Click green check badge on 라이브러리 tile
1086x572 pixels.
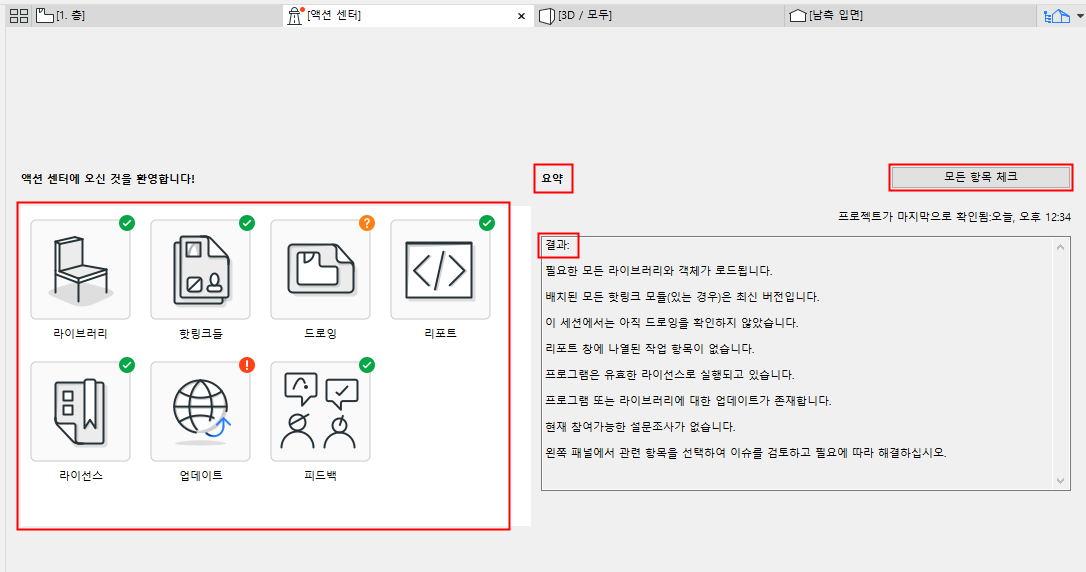(x=127, y=223)
